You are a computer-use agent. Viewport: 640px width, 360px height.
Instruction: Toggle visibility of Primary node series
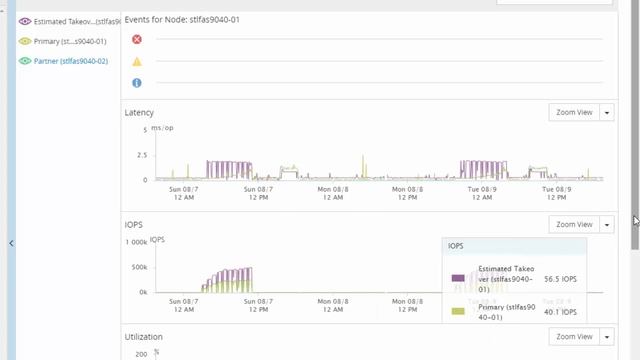click(x=25, y=41)
